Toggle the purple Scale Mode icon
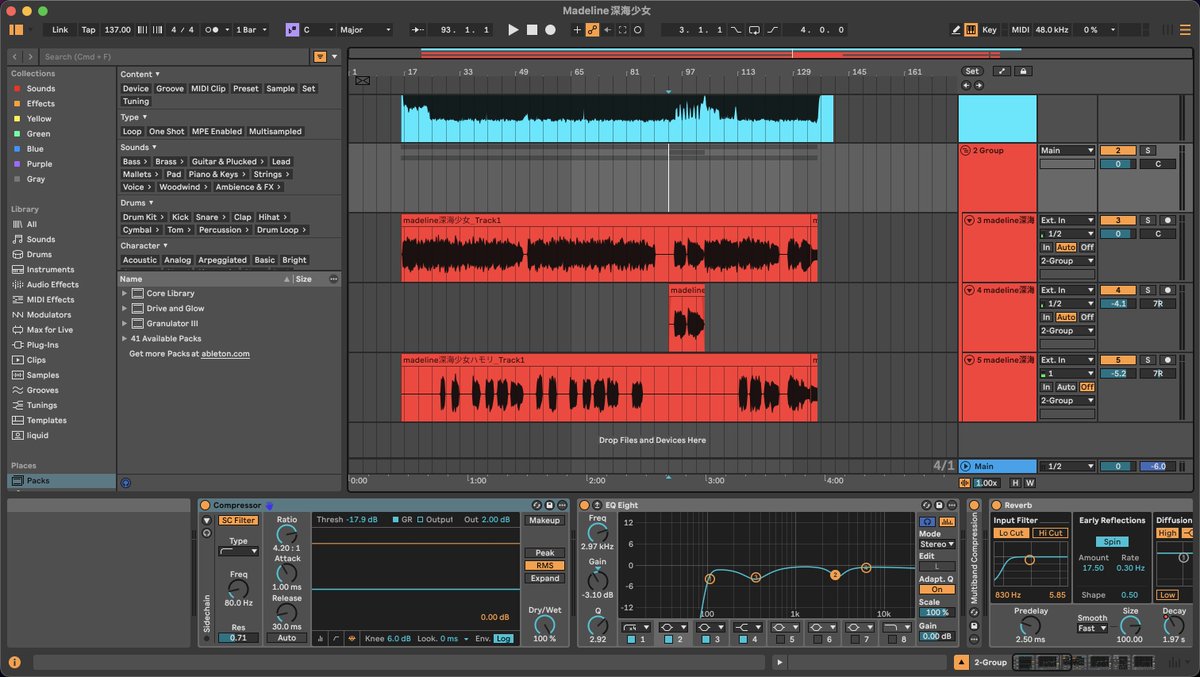1200x677 pixels. click(291, 30)
